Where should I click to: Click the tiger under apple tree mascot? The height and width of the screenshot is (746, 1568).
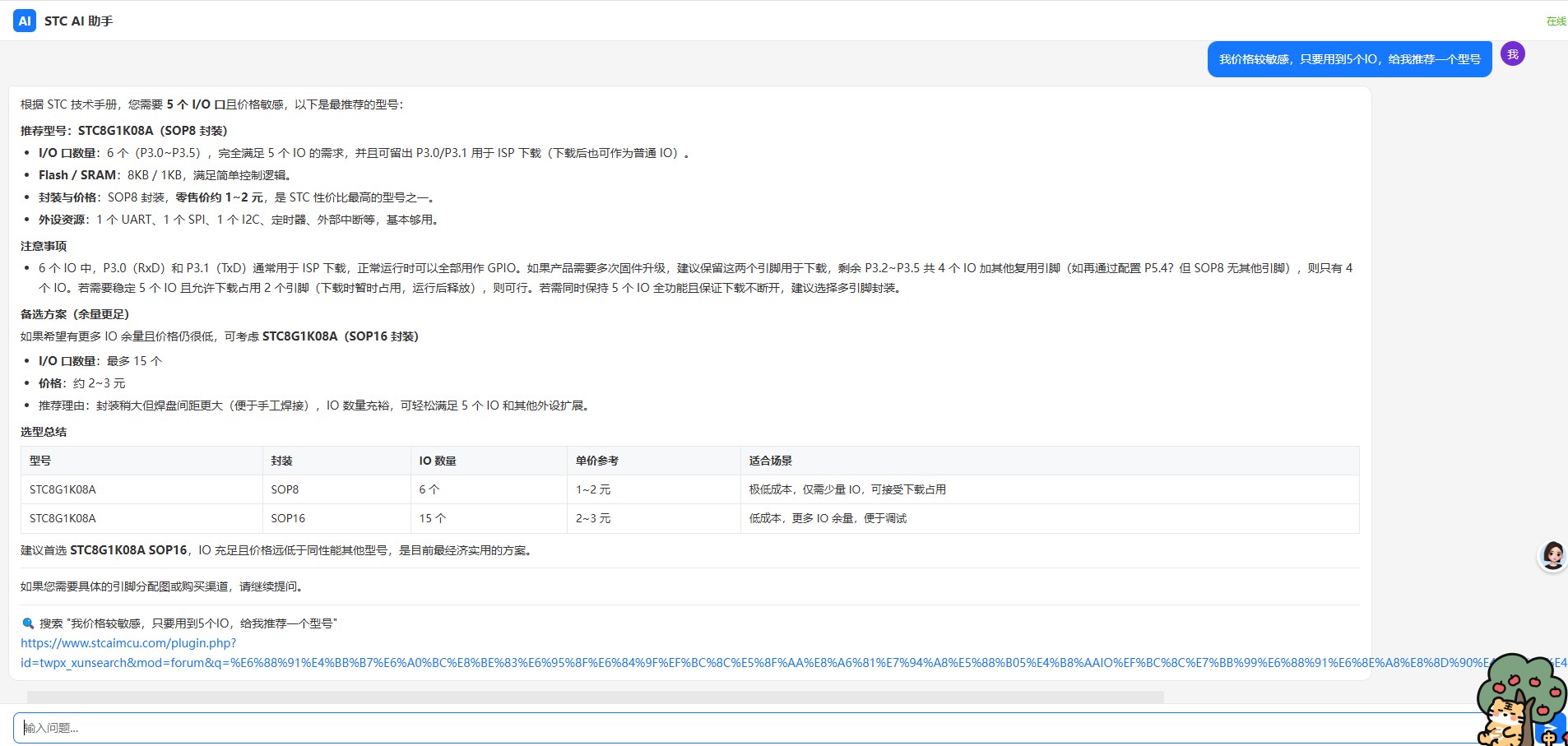click(x=1521, y=701)
